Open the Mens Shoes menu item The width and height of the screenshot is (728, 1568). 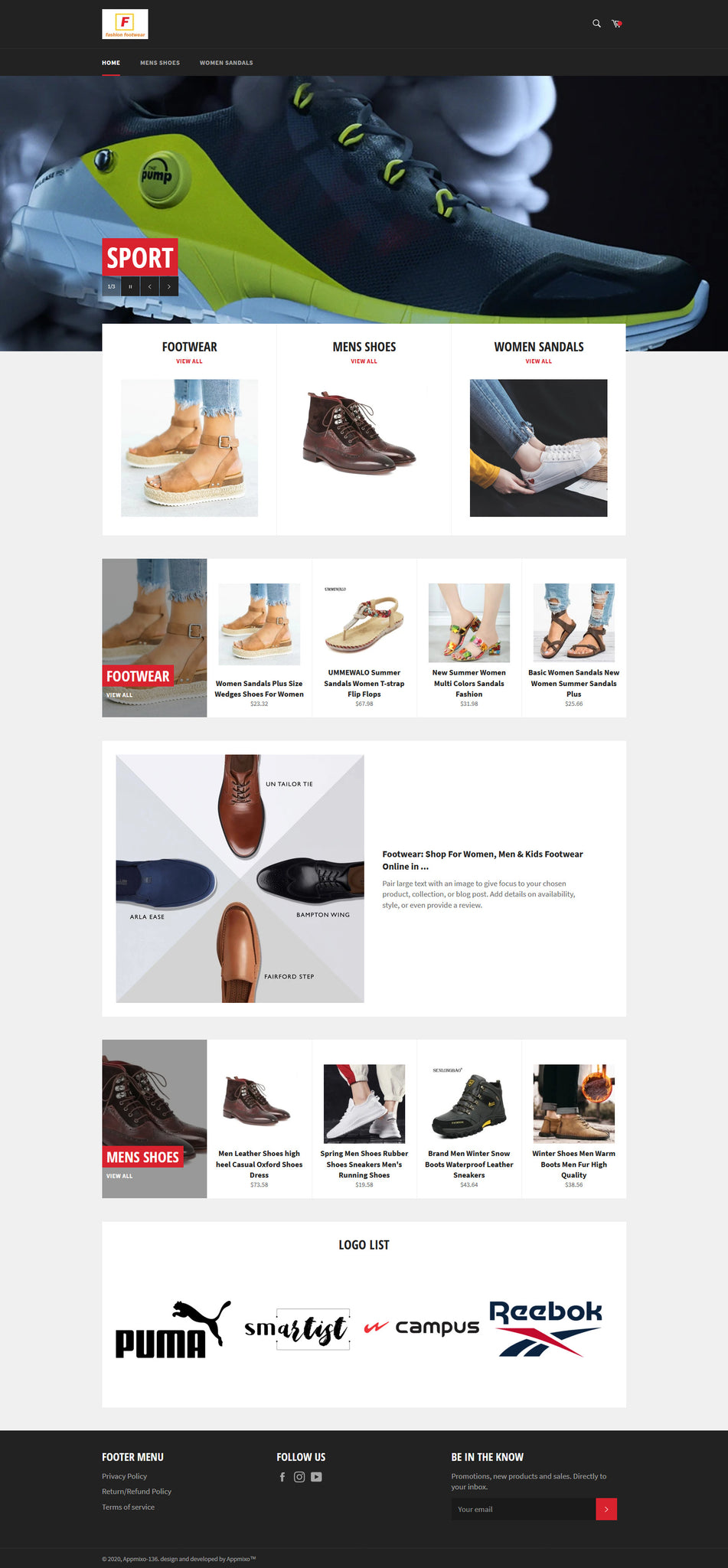click(x=160, y=63)
